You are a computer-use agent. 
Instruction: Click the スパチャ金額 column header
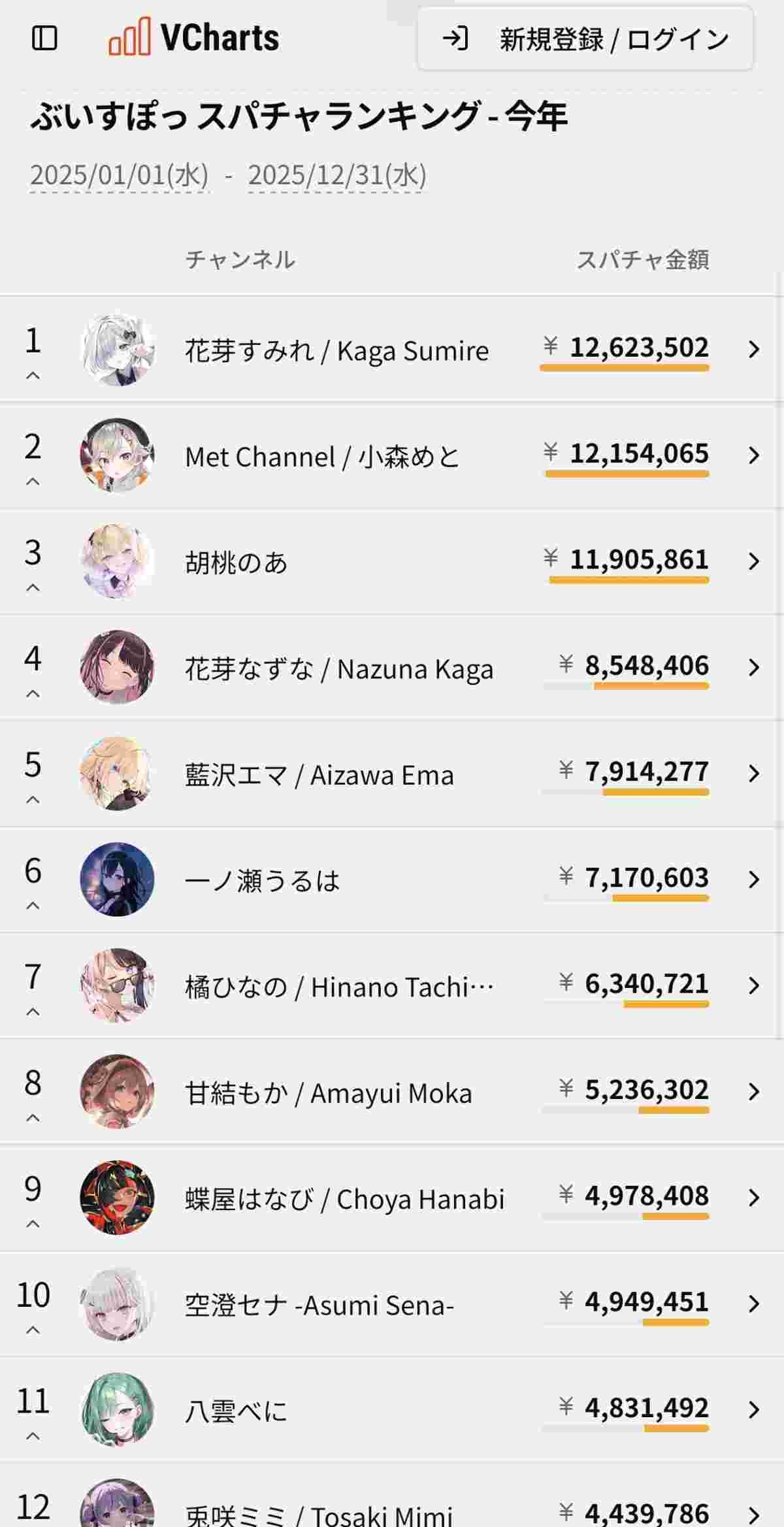click(x=642, y=259)
